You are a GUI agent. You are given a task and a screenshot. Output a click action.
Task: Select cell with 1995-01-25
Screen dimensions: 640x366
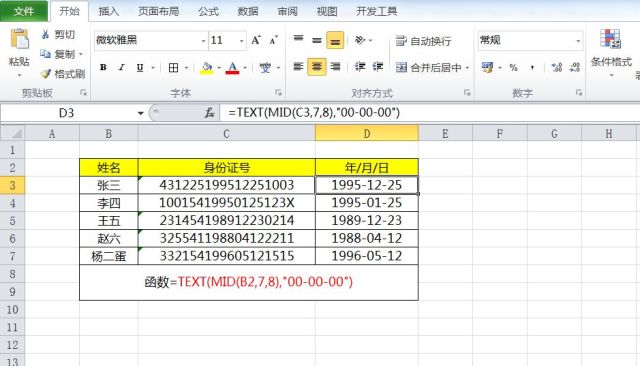click(367, 203)
